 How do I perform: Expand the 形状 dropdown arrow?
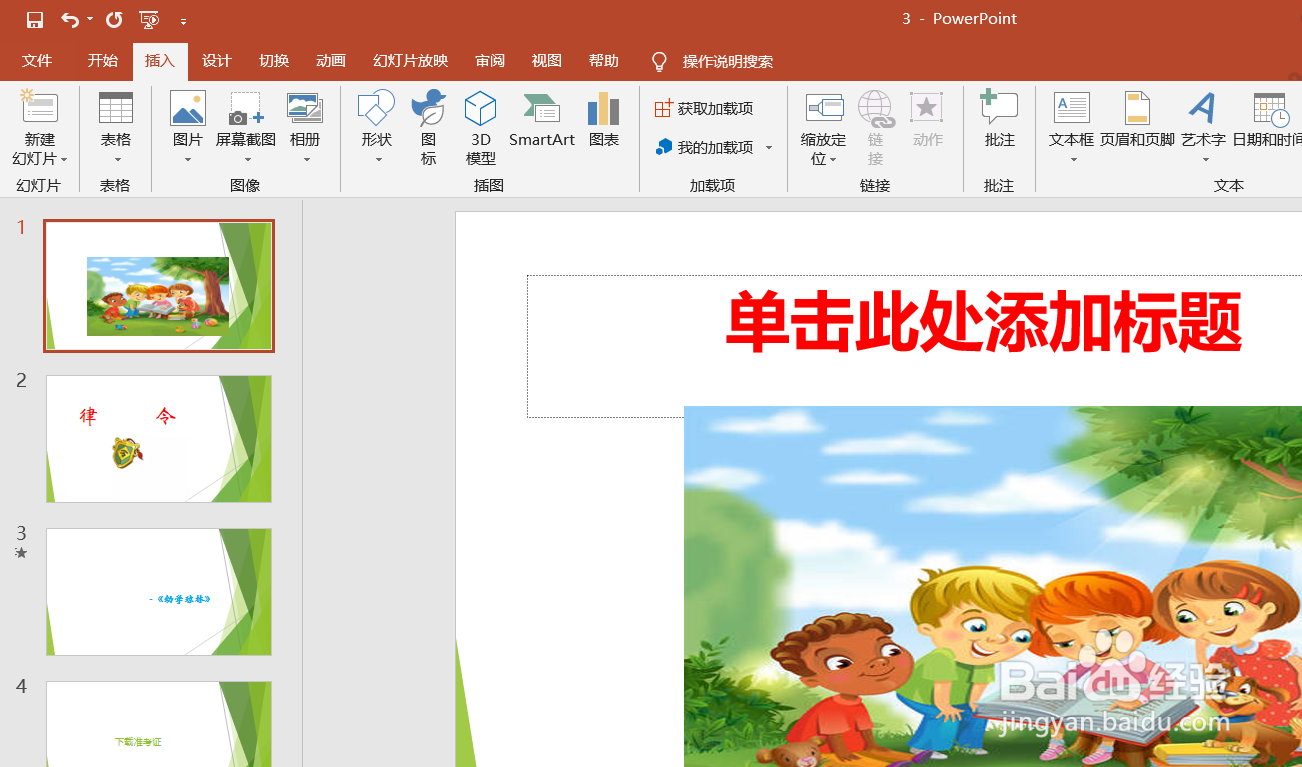click(378, 160)
